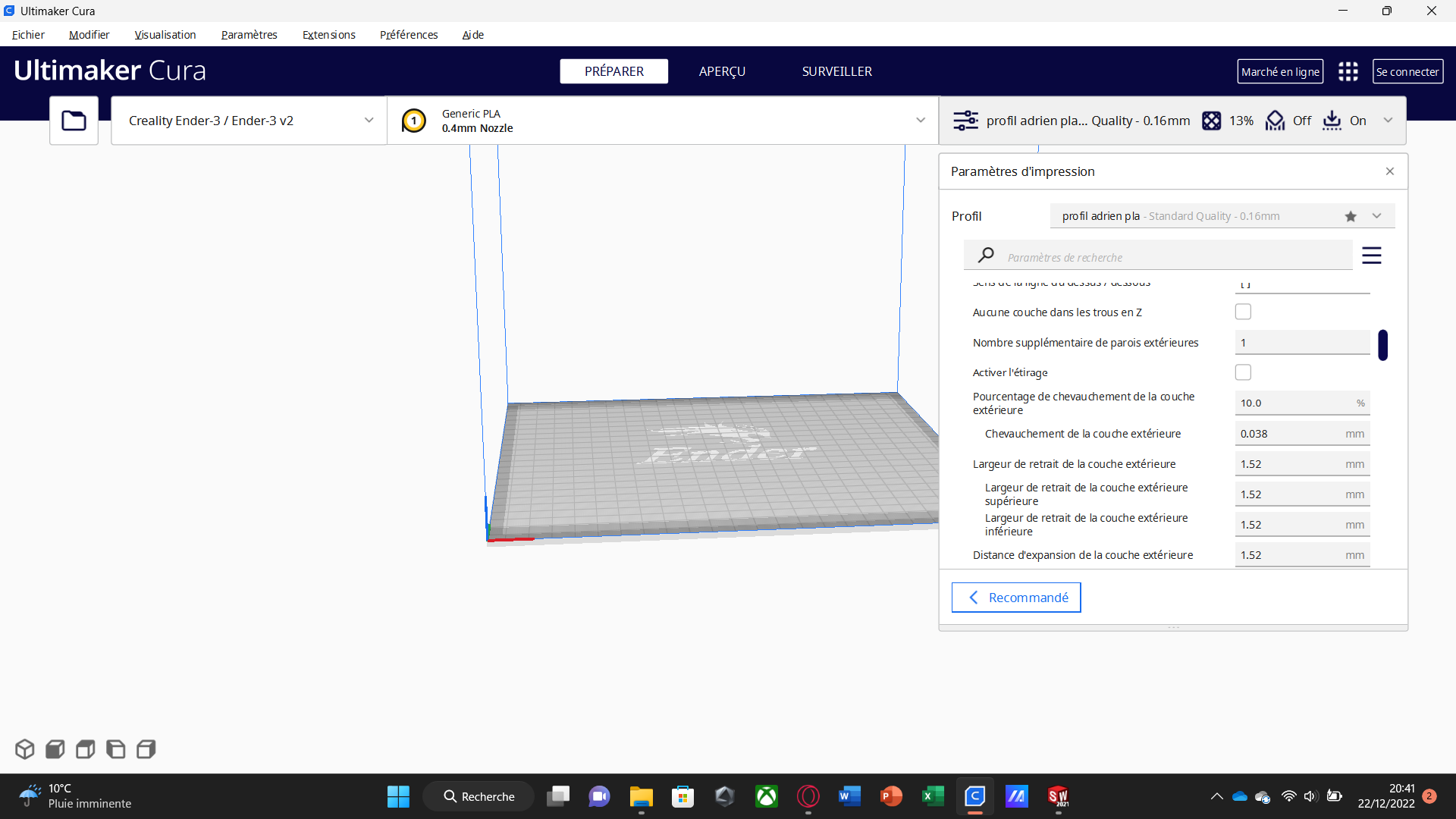Click the profile favorite star icon
Viewport: 1456px width, 819px height.
[1350, 216]
